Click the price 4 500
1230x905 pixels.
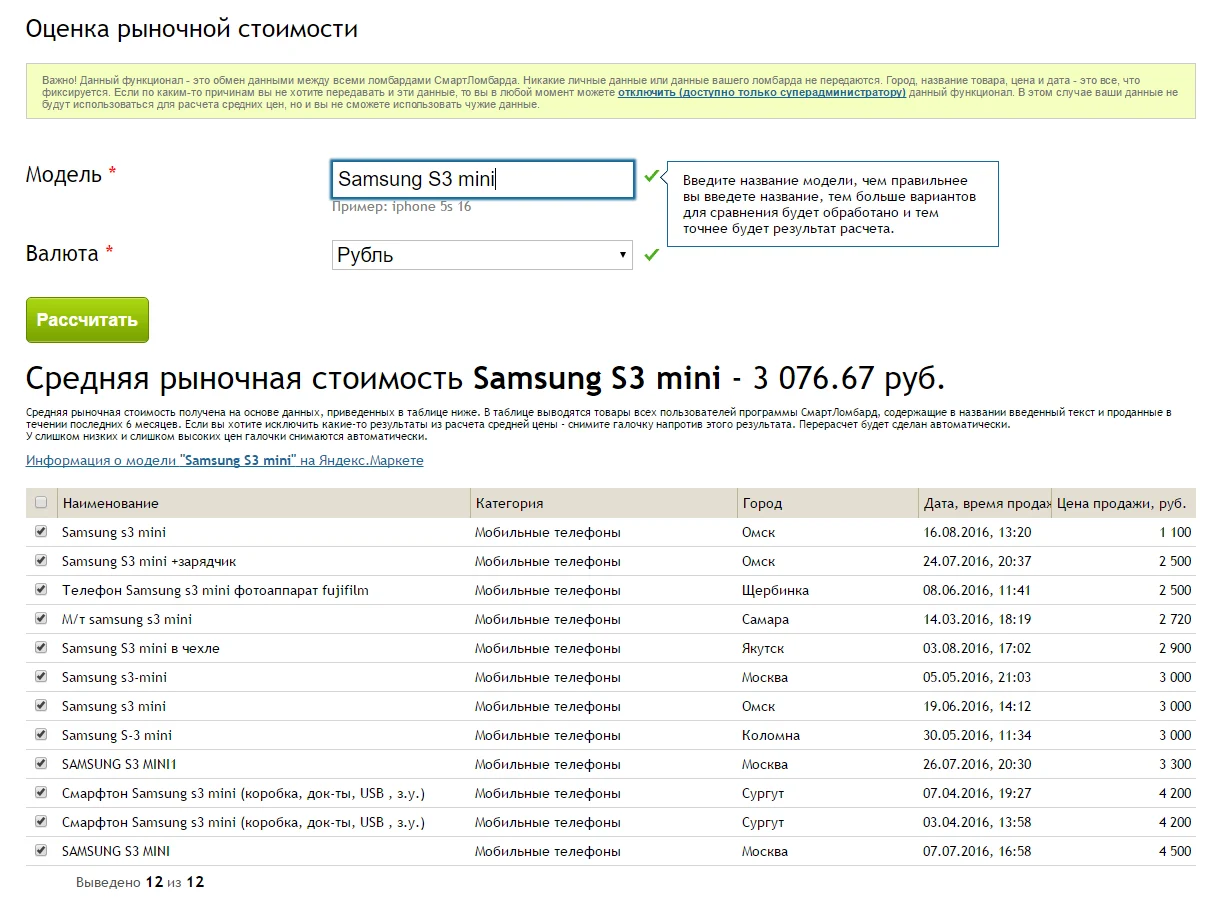[1174, 851]
